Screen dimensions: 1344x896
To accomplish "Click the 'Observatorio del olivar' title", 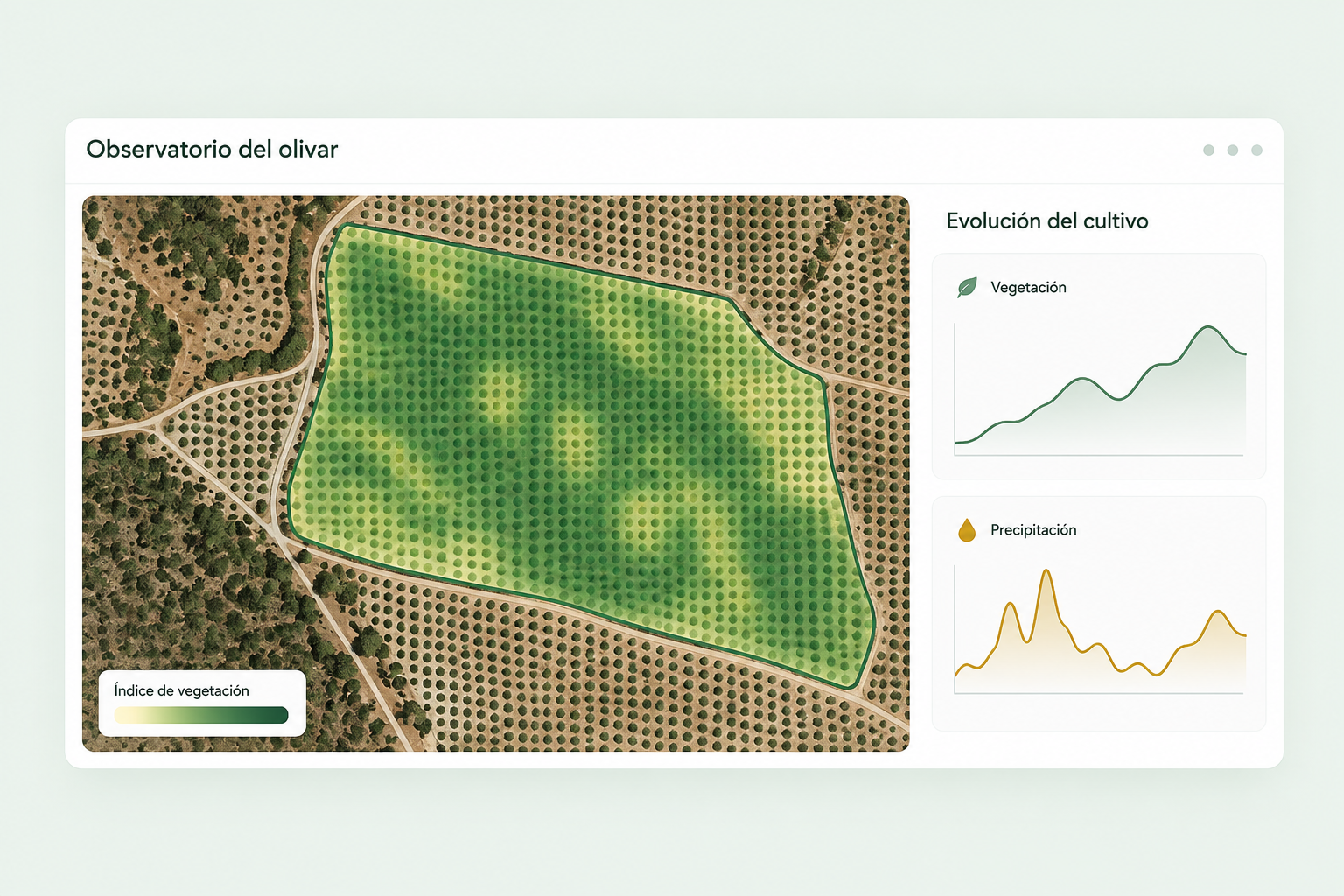I will [x=212, y=149].
